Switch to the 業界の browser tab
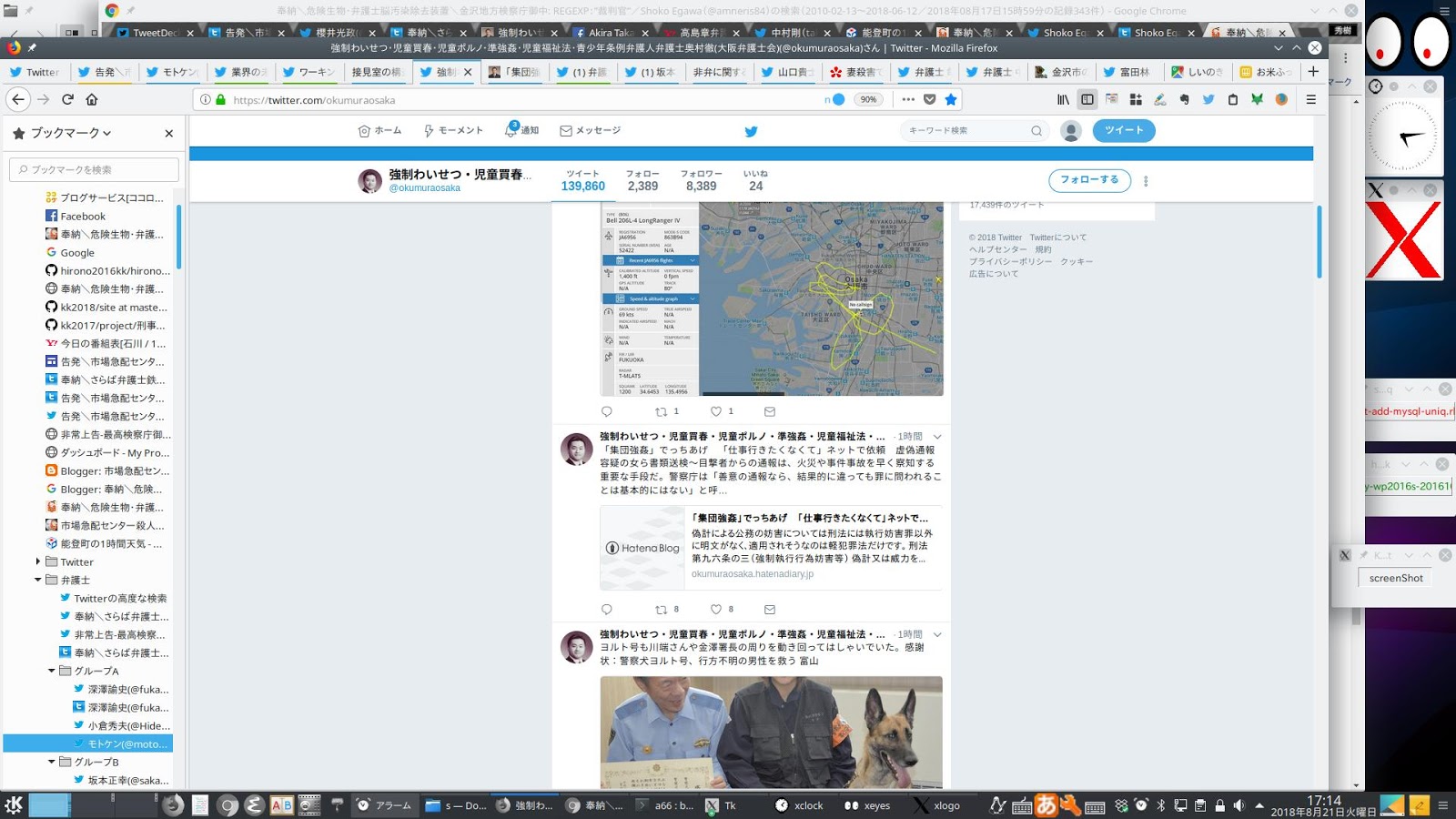The image size is (1456, 819). pyautogui.click(x=240, y=72)
